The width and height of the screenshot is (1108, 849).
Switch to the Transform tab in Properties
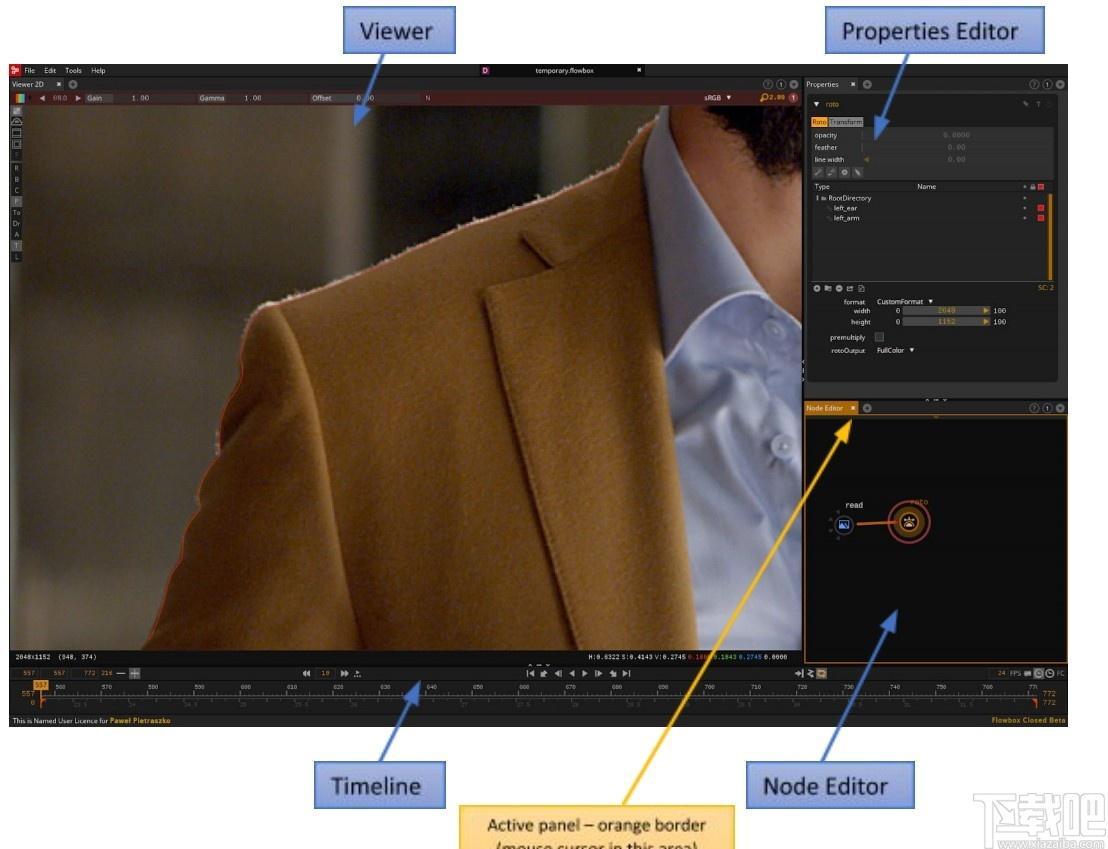click(x=846, y=122)
